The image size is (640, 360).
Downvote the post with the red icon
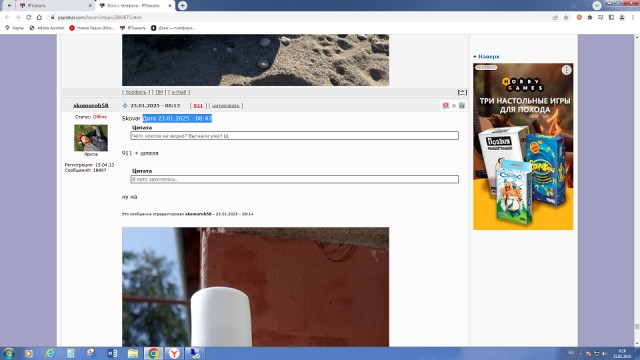446,105
